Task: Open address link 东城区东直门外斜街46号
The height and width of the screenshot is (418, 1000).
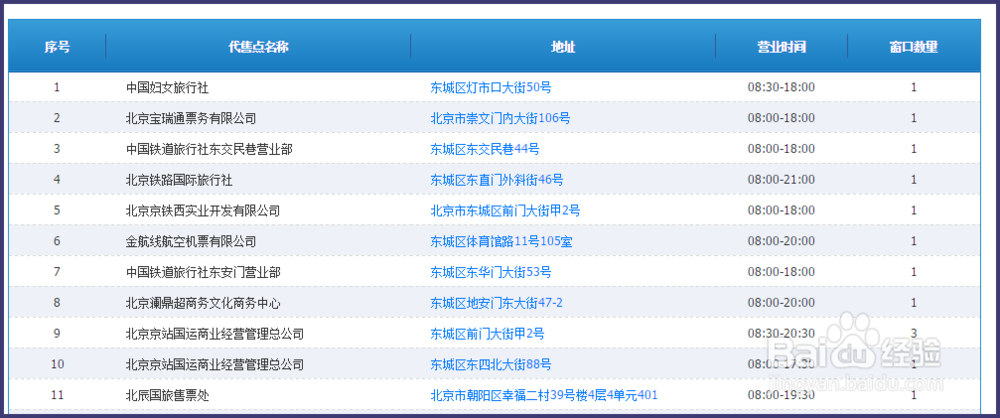Action: point(497,180)
